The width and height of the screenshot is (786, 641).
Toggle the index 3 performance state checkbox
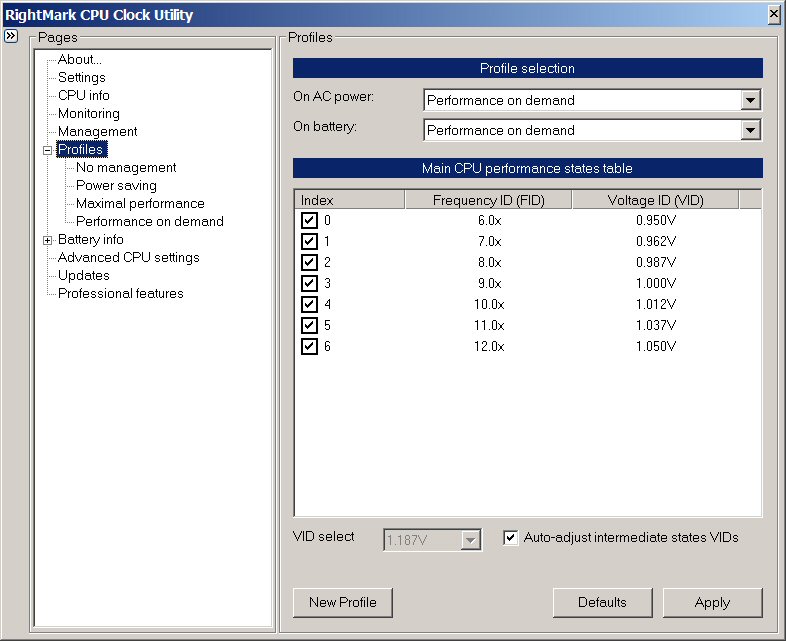click(x=310, y=283)
